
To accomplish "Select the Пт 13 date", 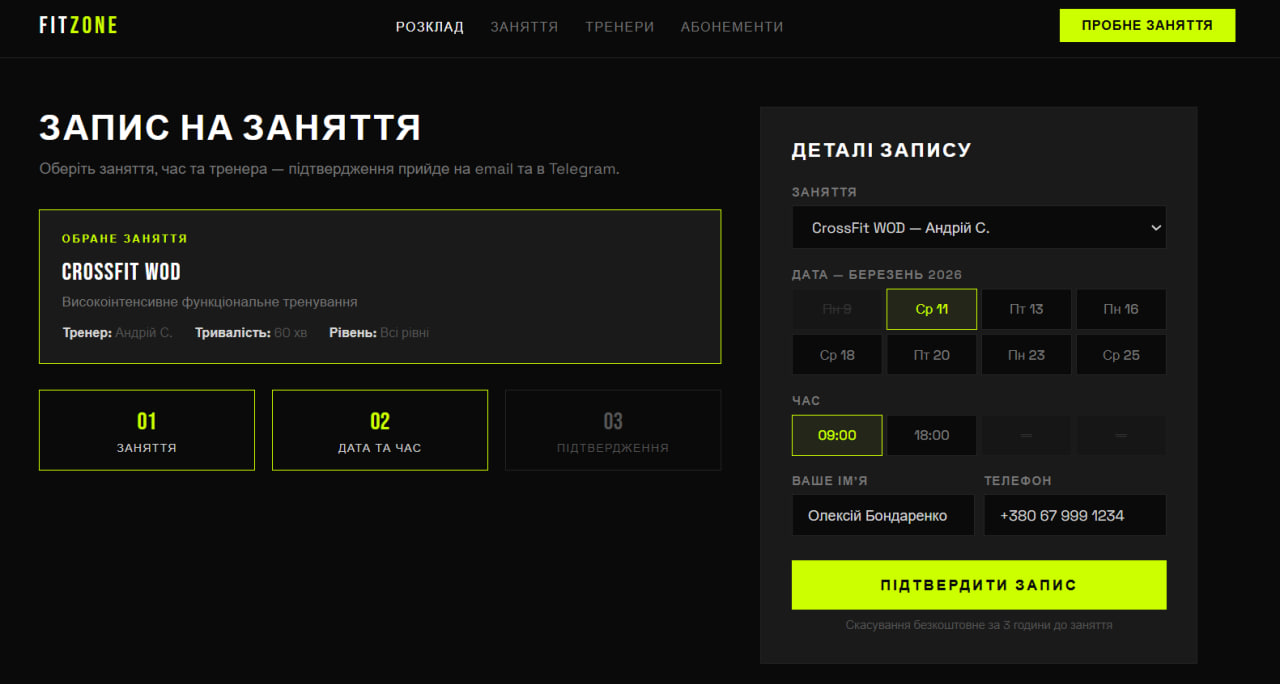I will (1026, 309).
